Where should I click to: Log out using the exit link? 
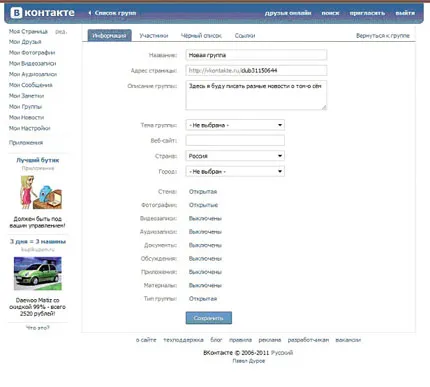coord(405,13)
